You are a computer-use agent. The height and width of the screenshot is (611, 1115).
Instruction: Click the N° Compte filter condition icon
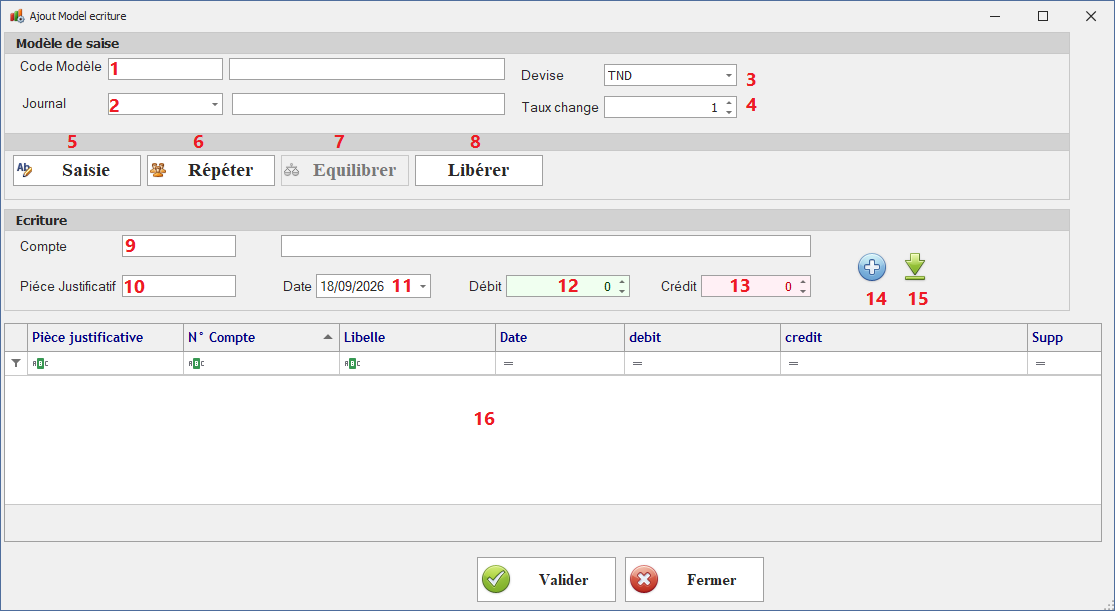click(x=196, y=363)
